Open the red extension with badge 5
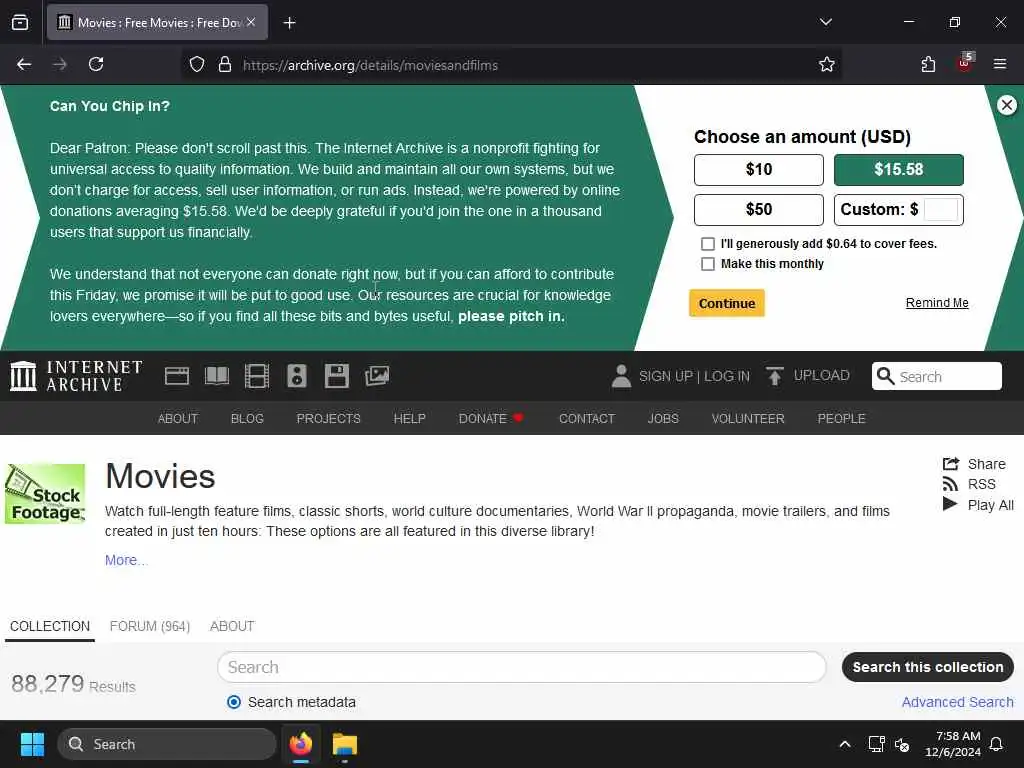1024x768 pixels. 965,63
